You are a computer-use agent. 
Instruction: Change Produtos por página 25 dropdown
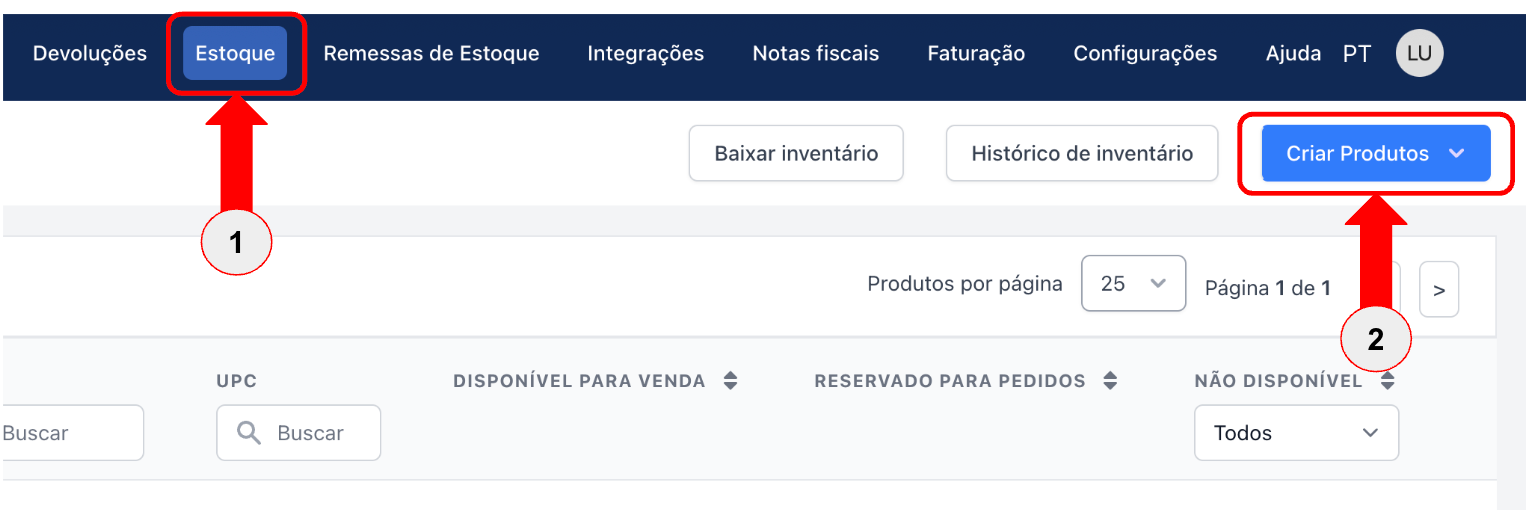1133,284
